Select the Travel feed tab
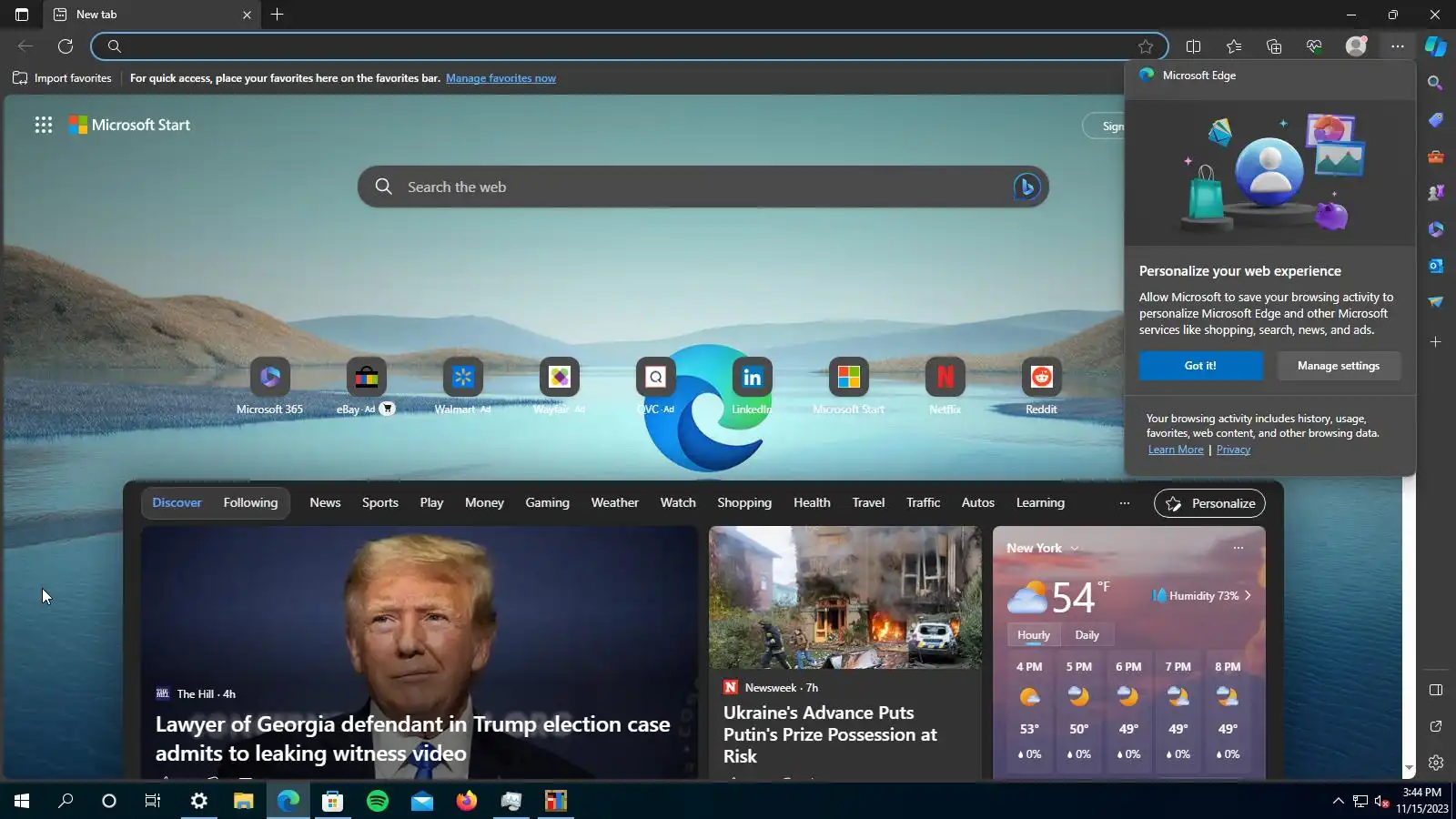This screenshot has height=819, width=1456. coord(868,502)
